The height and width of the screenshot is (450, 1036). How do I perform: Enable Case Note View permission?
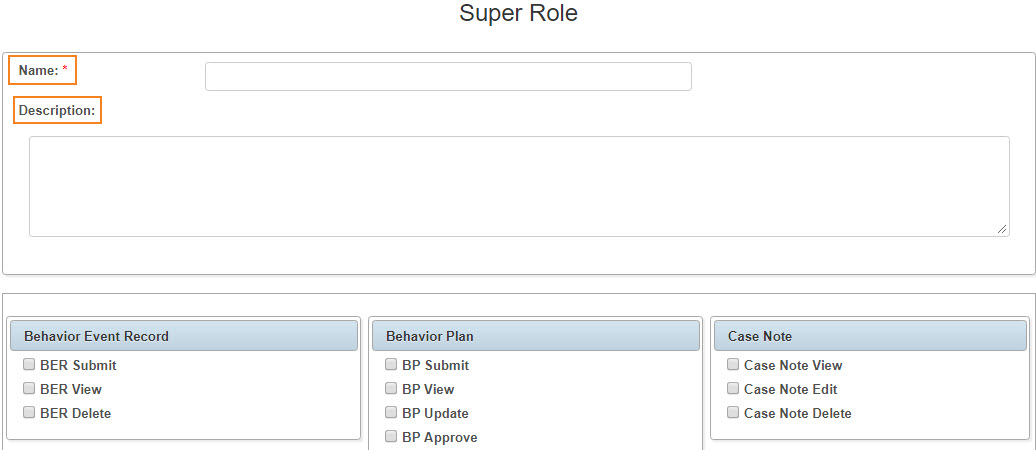(x=733, y=364)
